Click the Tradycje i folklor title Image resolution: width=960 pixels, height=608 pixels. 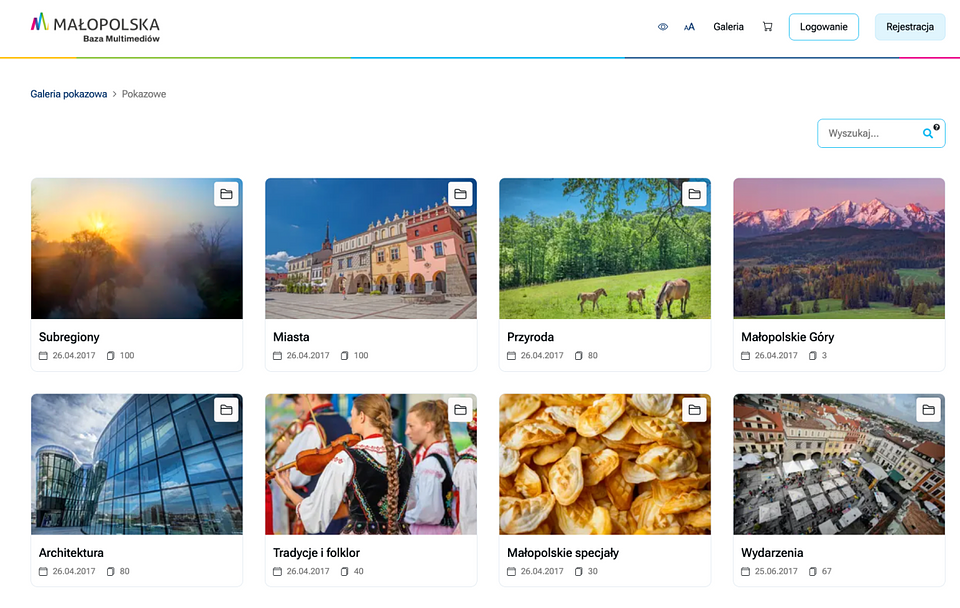(x=317, y=553)
